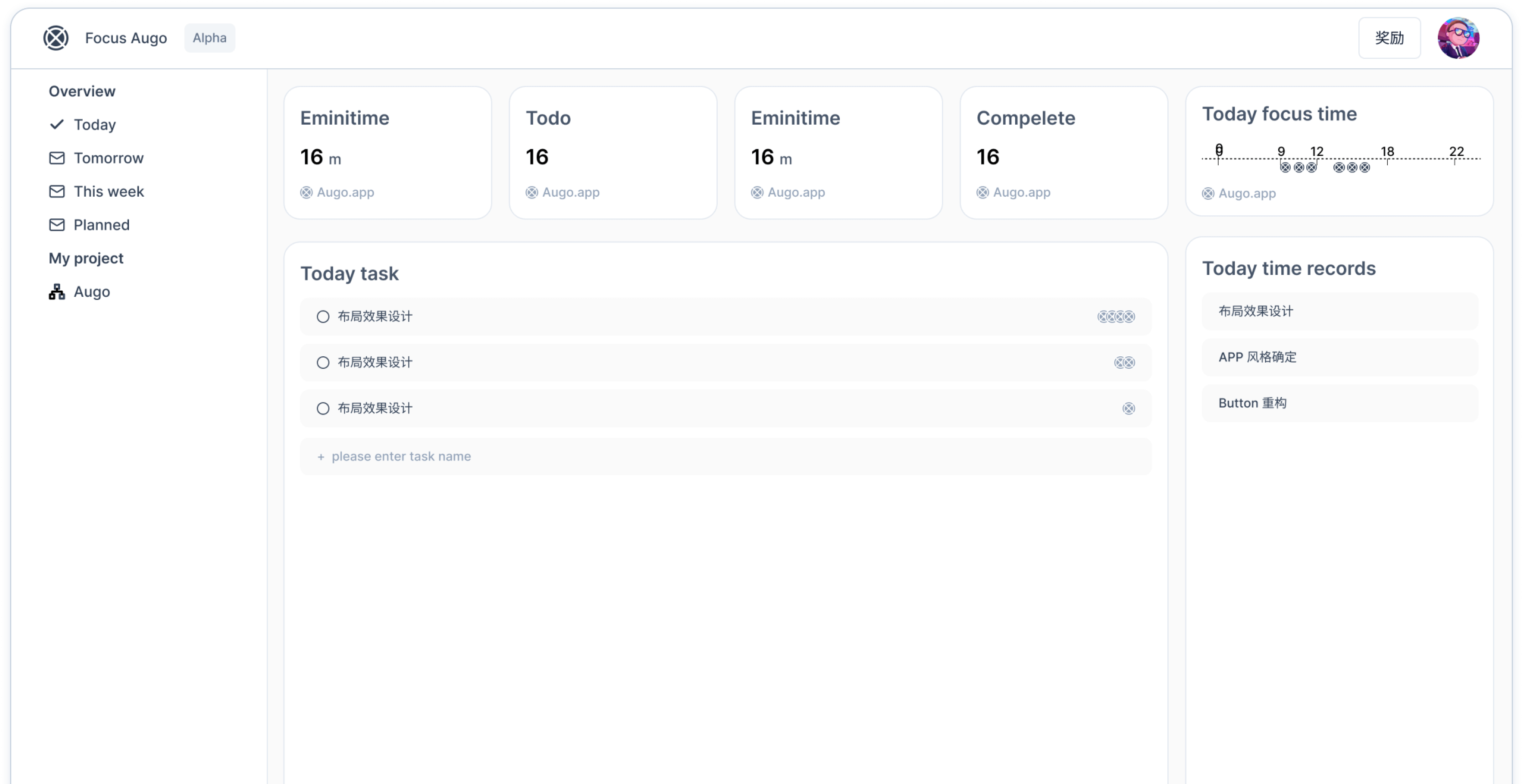The image size is (1523, 784).
Task: Click the 22 marker on focus timeline
Action: pos(1456,151)
